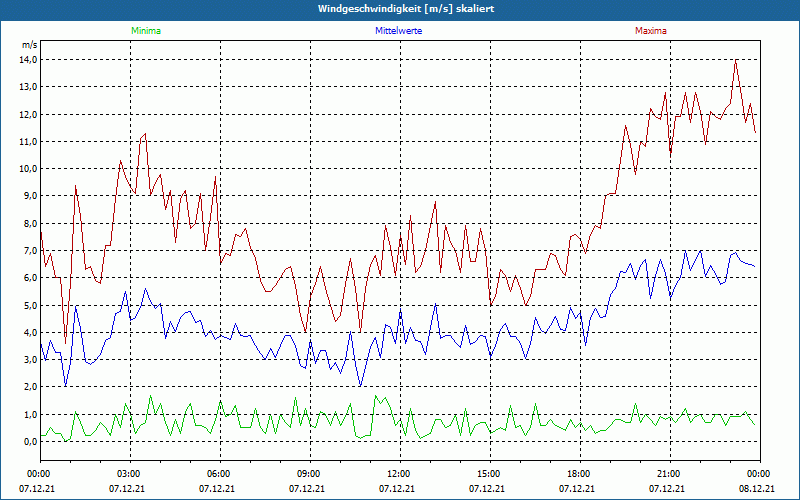Click the 06:00 time axis label
The image size is (800, 500).
[x=219, y=474]
